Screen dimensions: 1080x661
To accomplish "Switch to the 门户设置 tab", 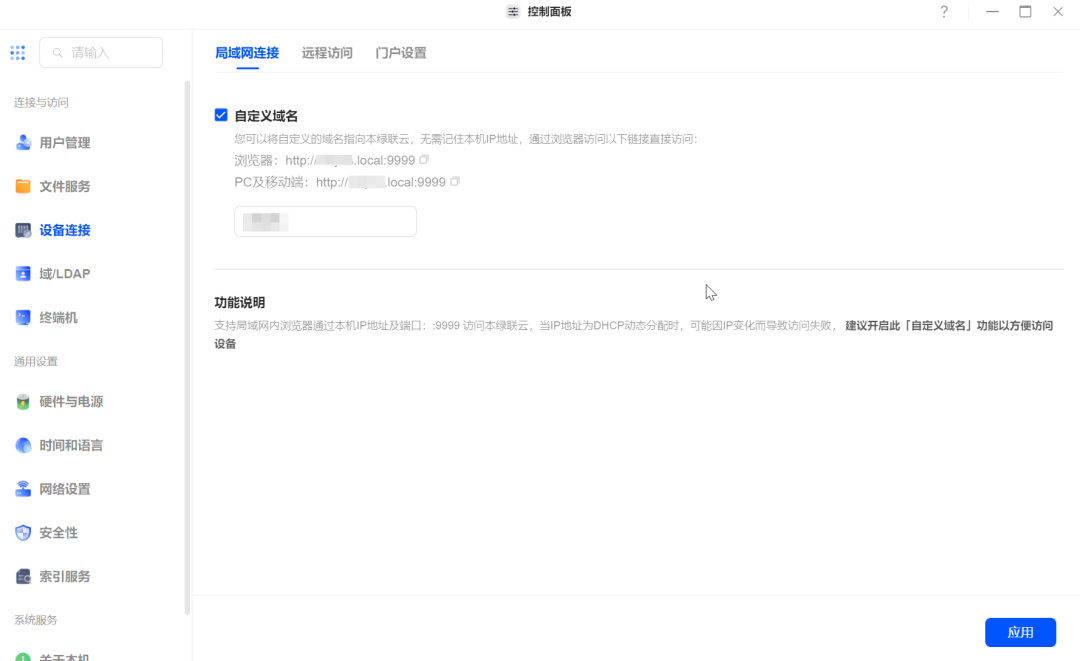I will tap(401, 53).
